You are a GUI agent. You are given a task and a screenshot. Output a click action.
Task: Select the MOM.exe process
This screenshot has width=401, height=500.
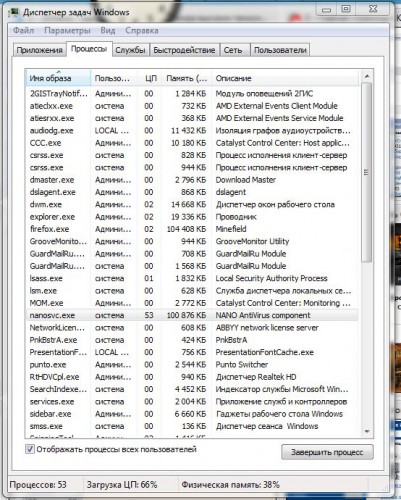(x=192, y=303)
